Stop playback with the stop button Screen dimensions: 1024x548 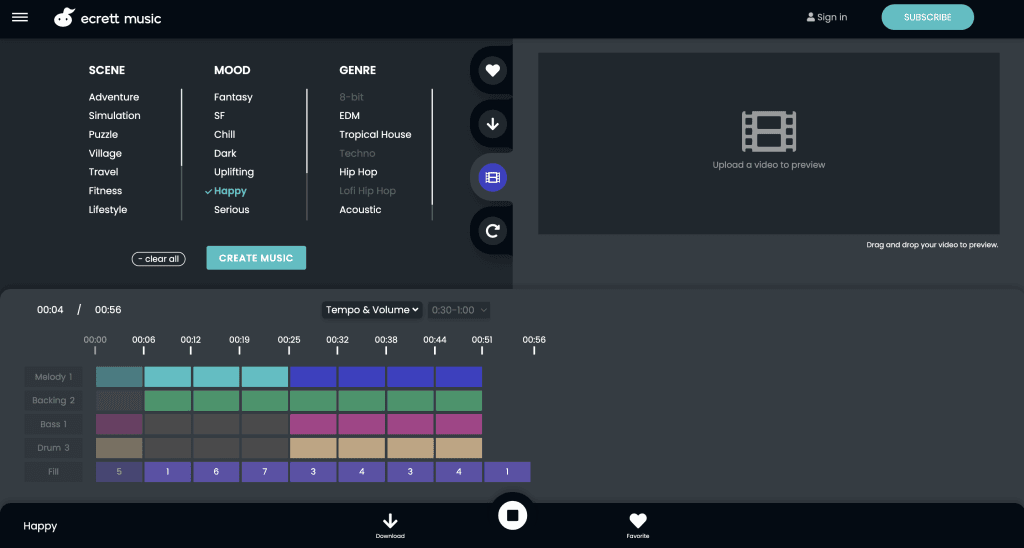point(512,515)
